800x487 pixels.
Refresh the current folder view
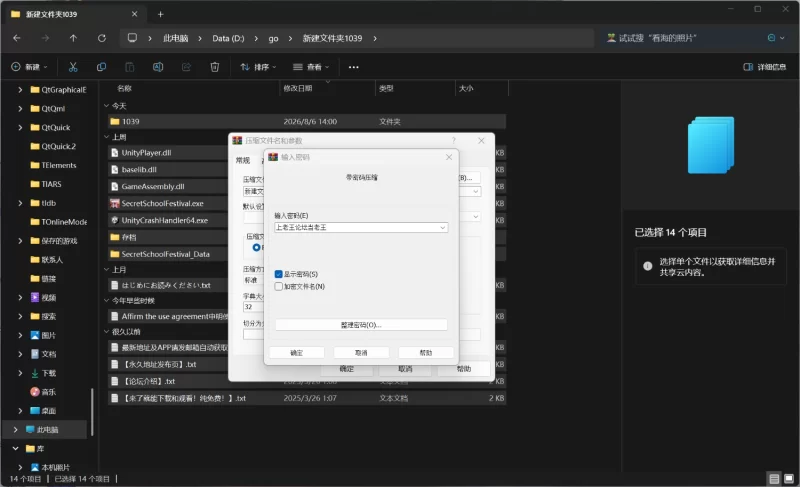[102, 38]
